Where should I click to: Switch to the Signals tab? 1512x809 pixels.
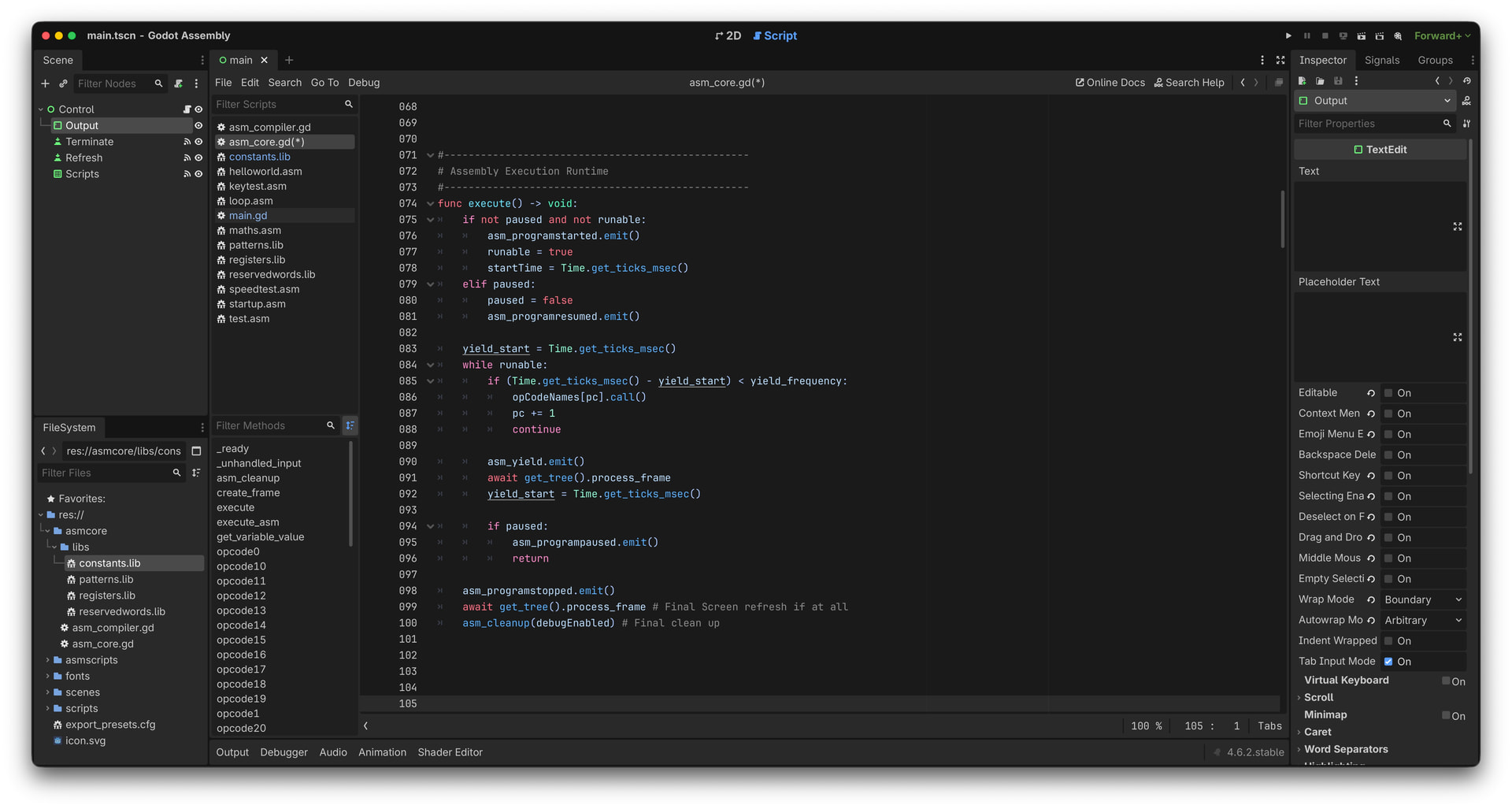pos(1381,60)
